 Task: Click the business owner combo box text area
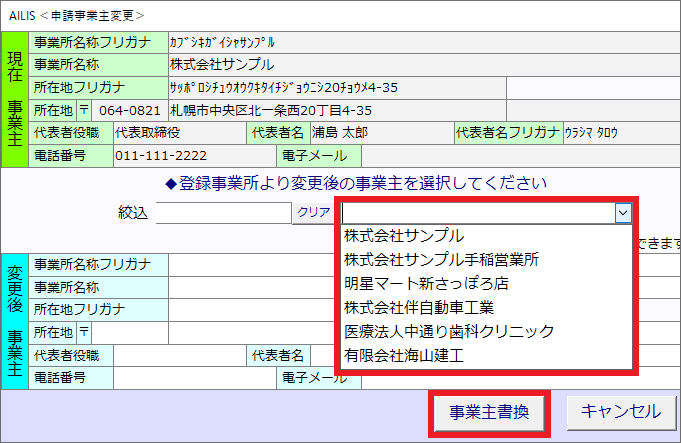pos(476,213)
